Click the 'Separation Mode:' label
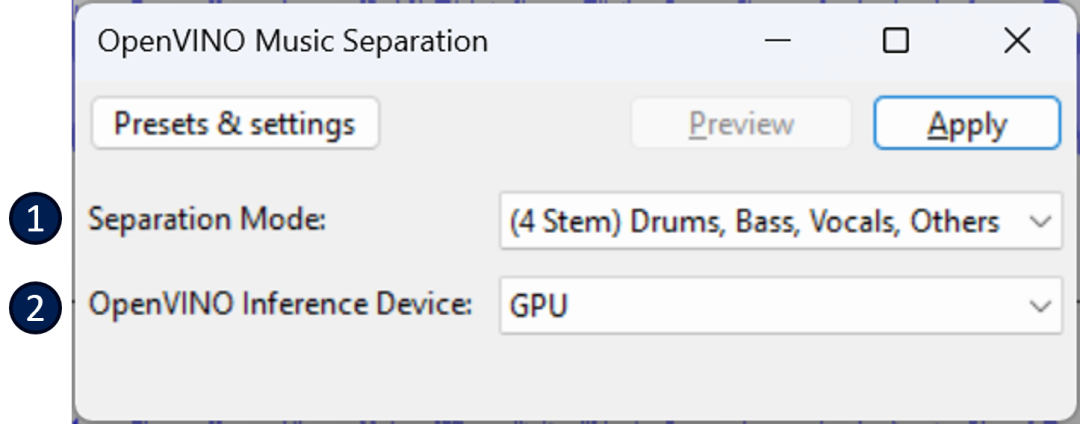 [208, 220]
